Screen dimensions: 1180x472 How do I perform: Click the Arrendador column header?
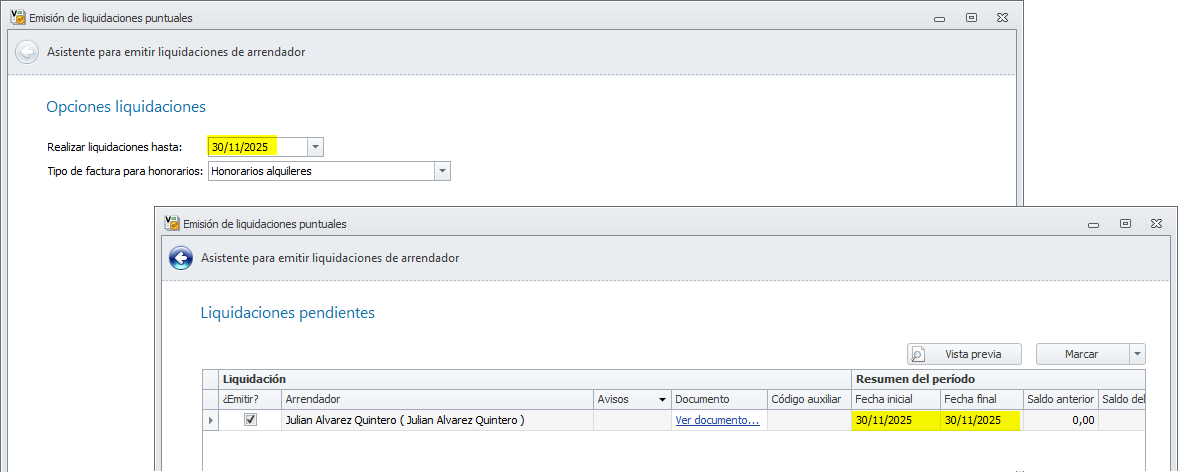[x=436, y=399]
